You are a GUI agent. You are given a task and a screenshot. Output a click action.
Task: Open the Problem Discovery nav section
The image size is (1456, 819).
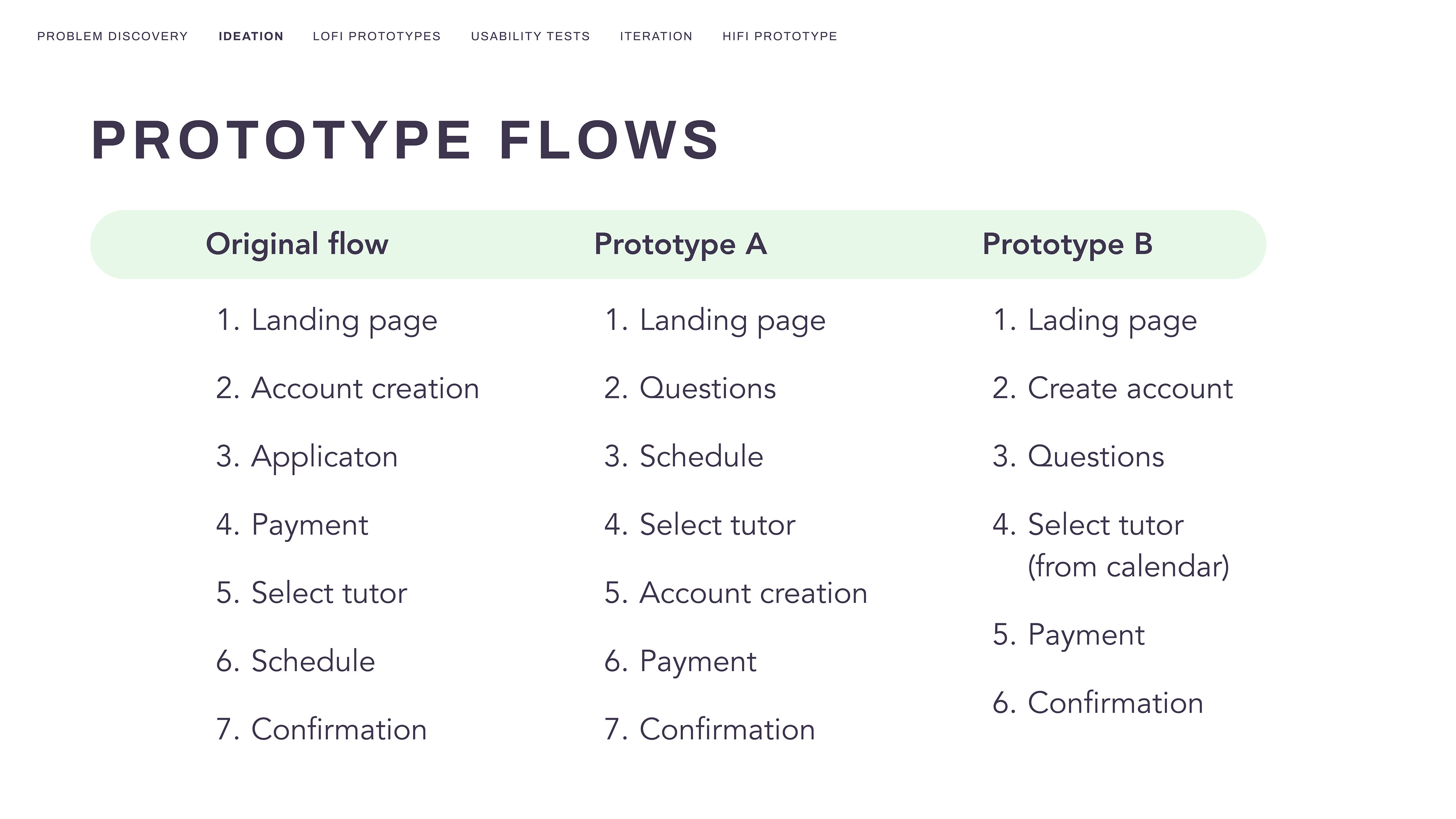[112, 36]
